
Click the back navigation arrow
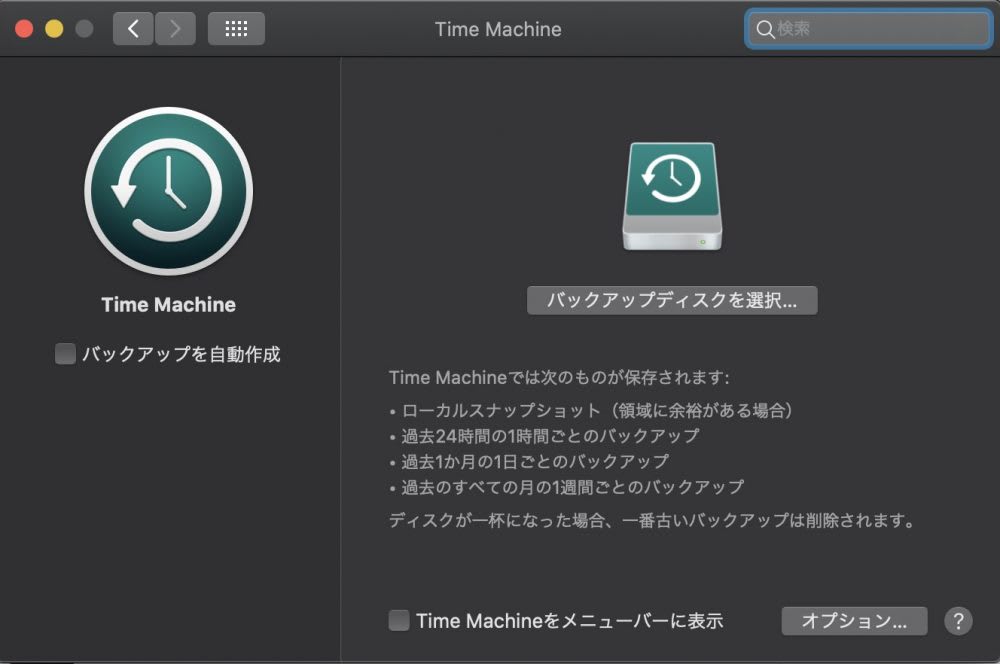coord(133,28)
